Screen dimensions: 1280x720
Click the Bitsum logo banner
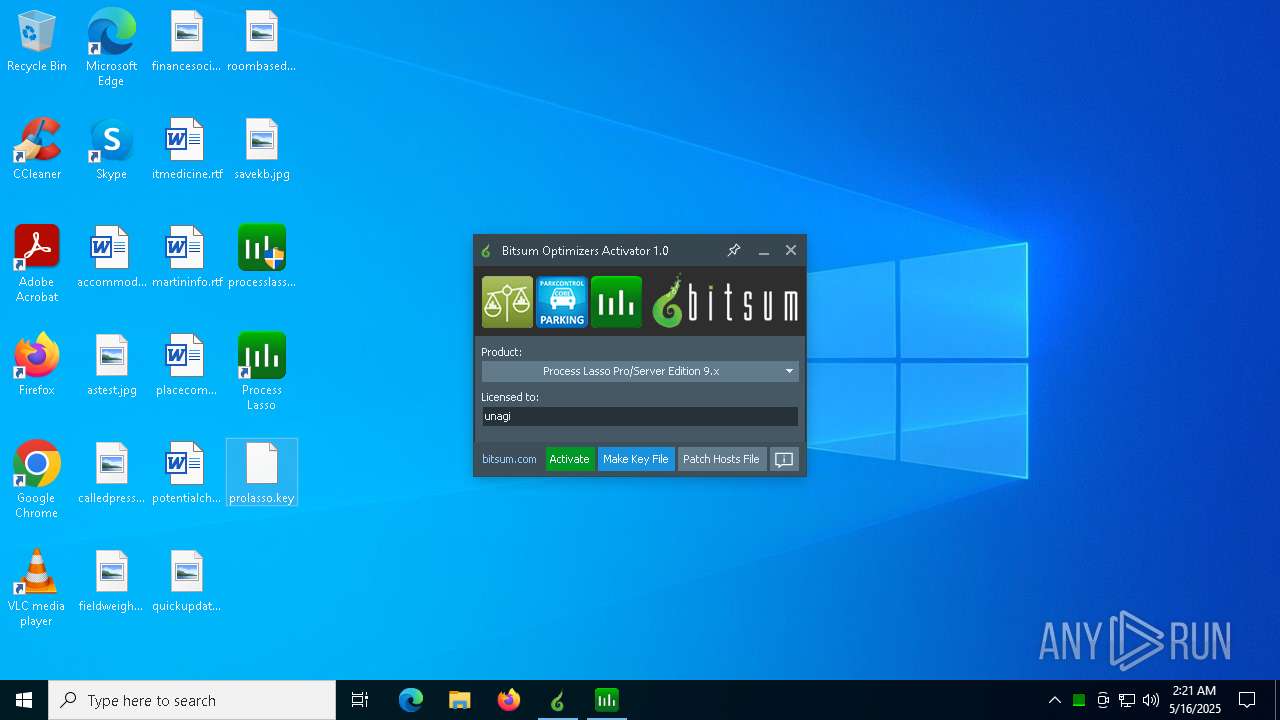coord(725,302)
